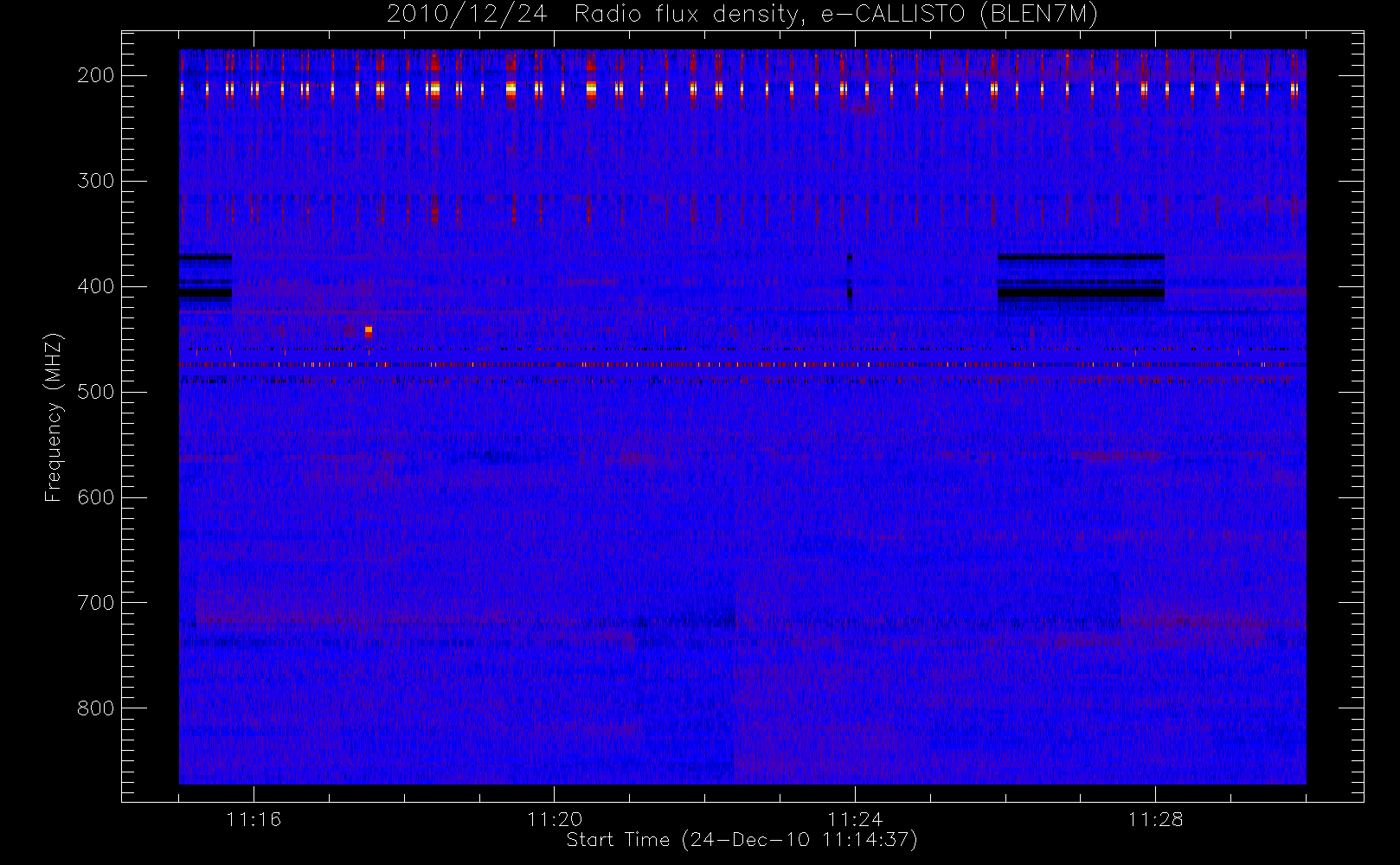
Task: Click the bright orange burst near 440 MHz
Action: pyautogui.click(x=369, y=330)
